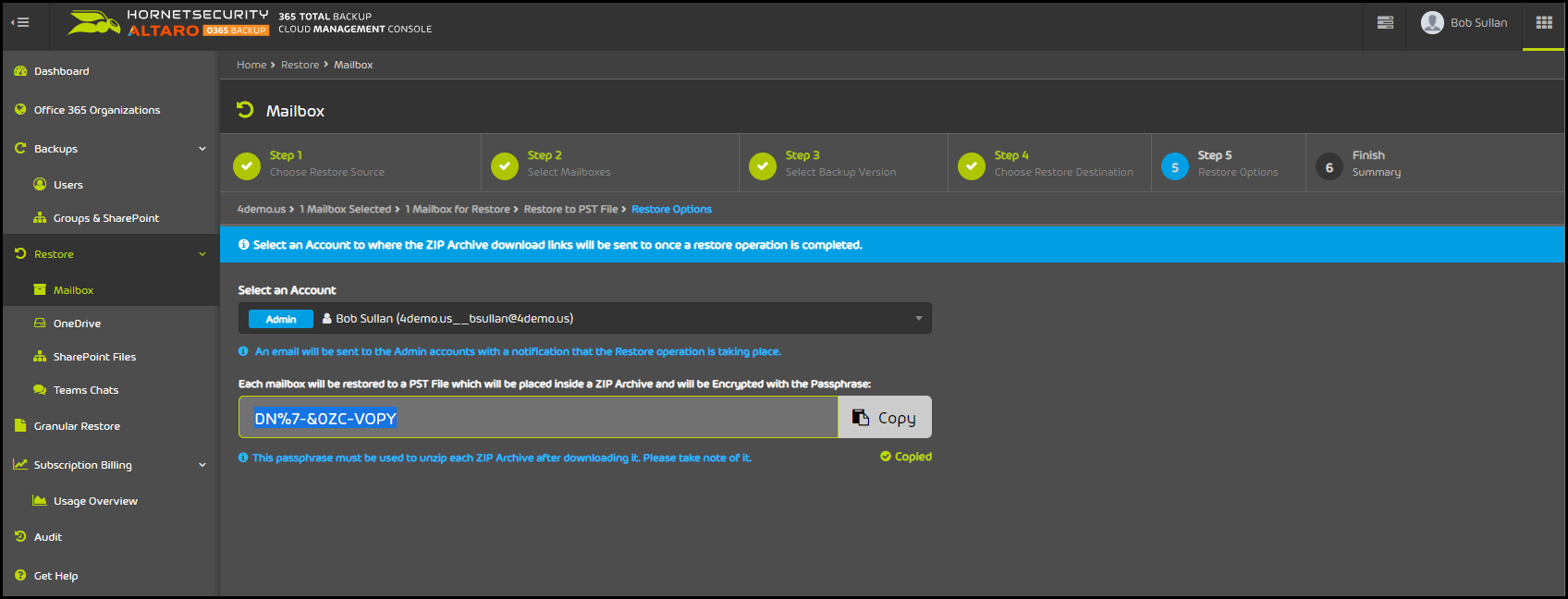Open the apps grid icon
1568x599 pixels.
point(1544,23)
